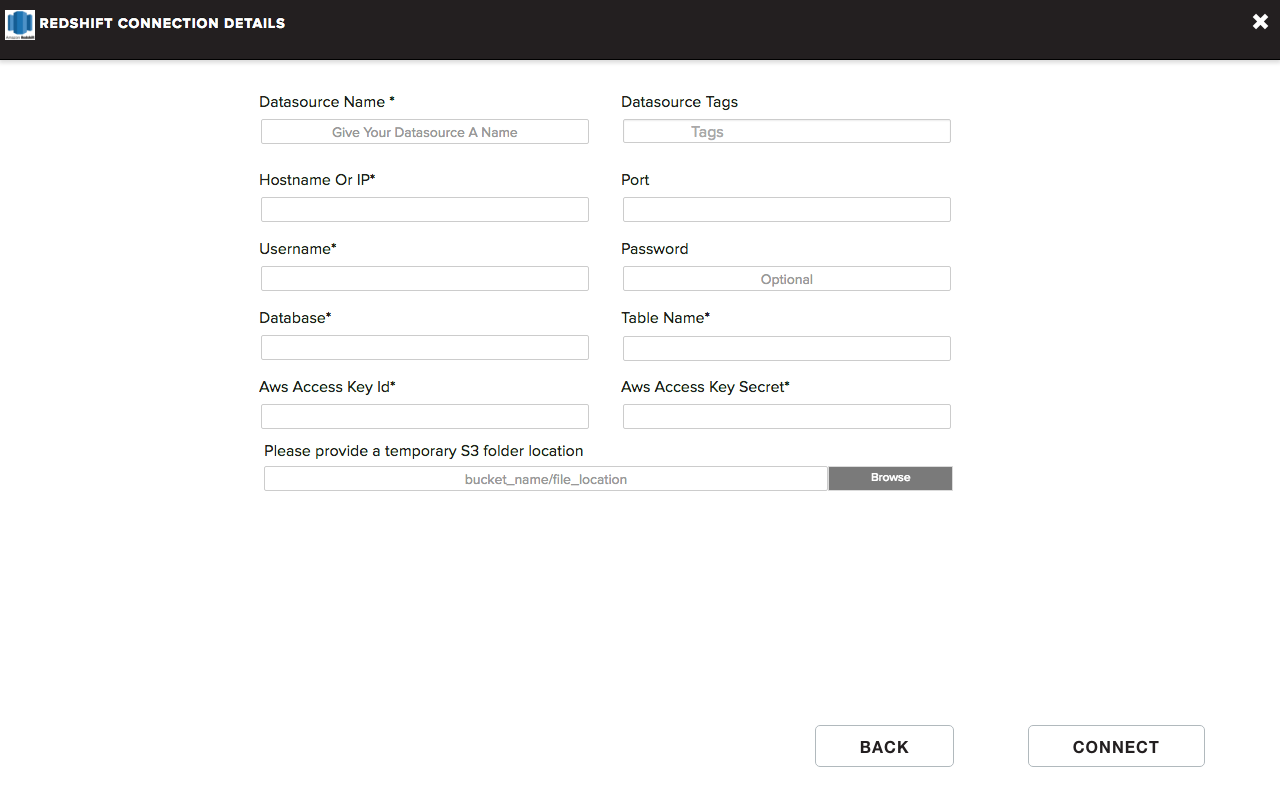Focus the Datasource Name input field

(x=425, y=131)
